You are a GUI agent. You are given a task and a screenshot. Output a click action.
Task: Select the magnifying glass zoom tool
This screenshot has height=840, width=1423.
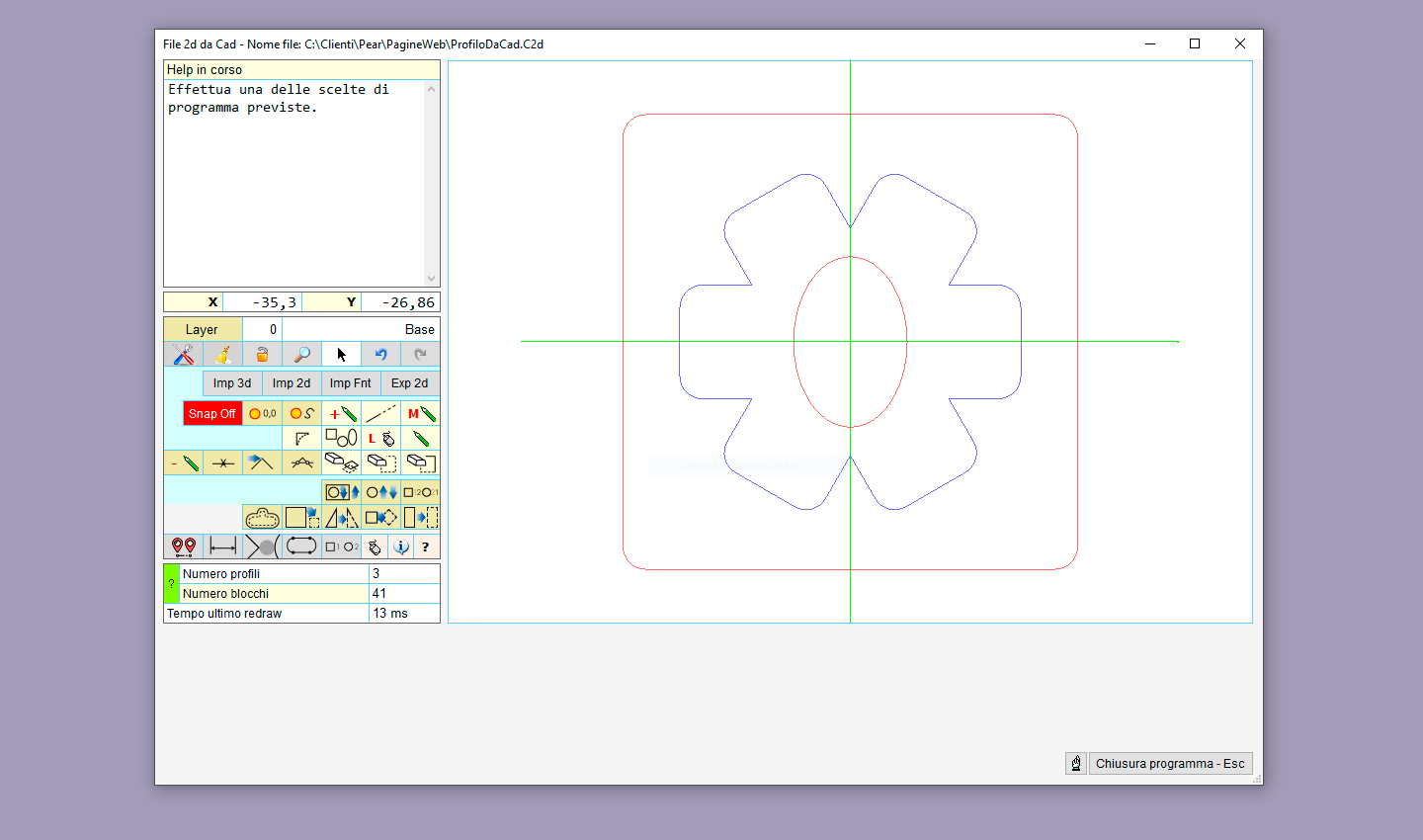point(301,354)
